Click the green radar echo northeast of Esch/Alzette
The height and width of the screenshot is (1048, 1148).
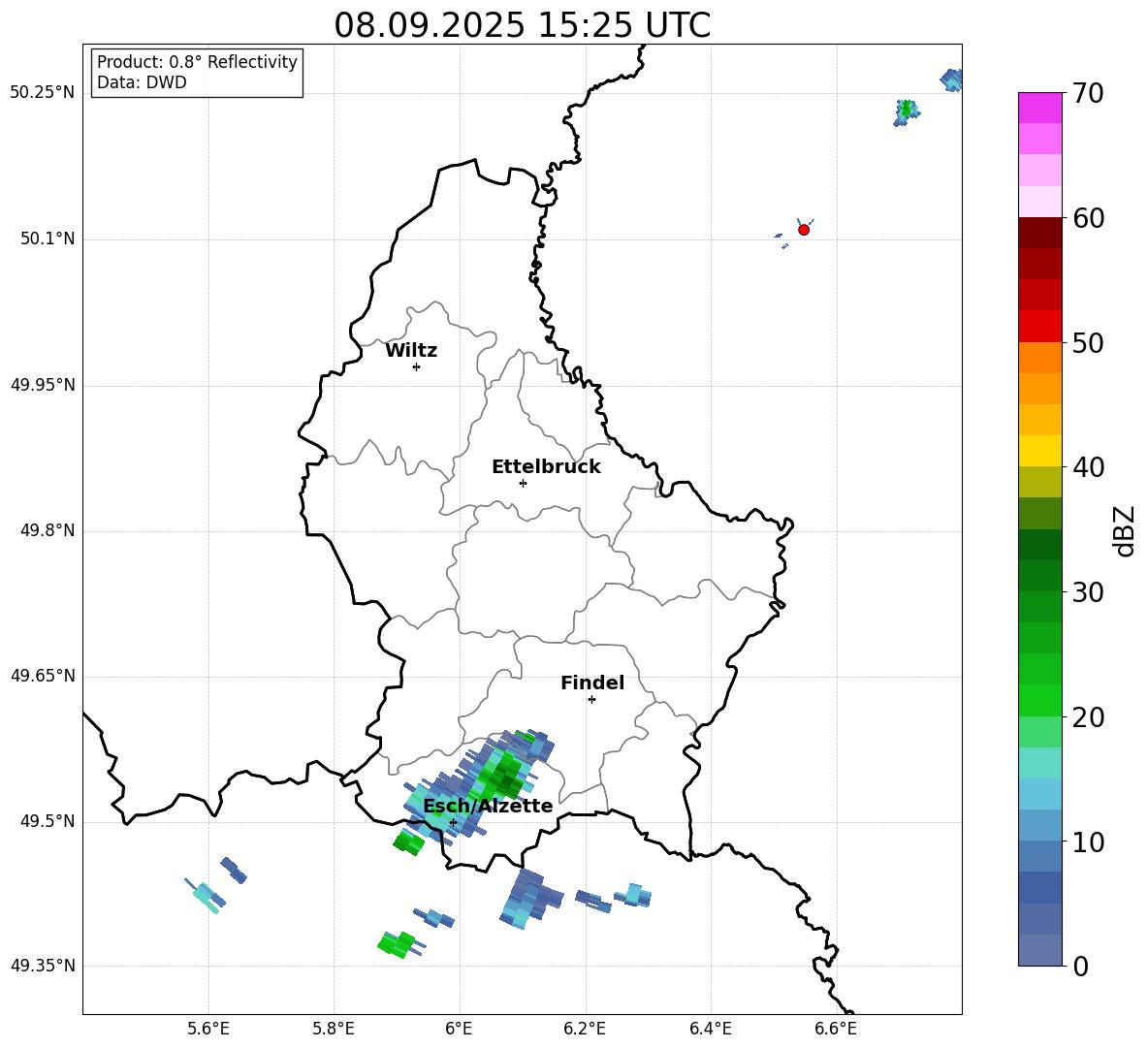(504, 777)
